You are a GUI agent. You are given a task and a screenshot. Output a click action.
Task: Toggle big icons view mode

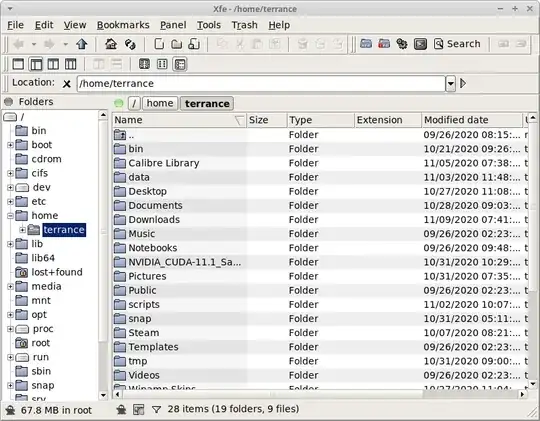[x=144, y=64]
